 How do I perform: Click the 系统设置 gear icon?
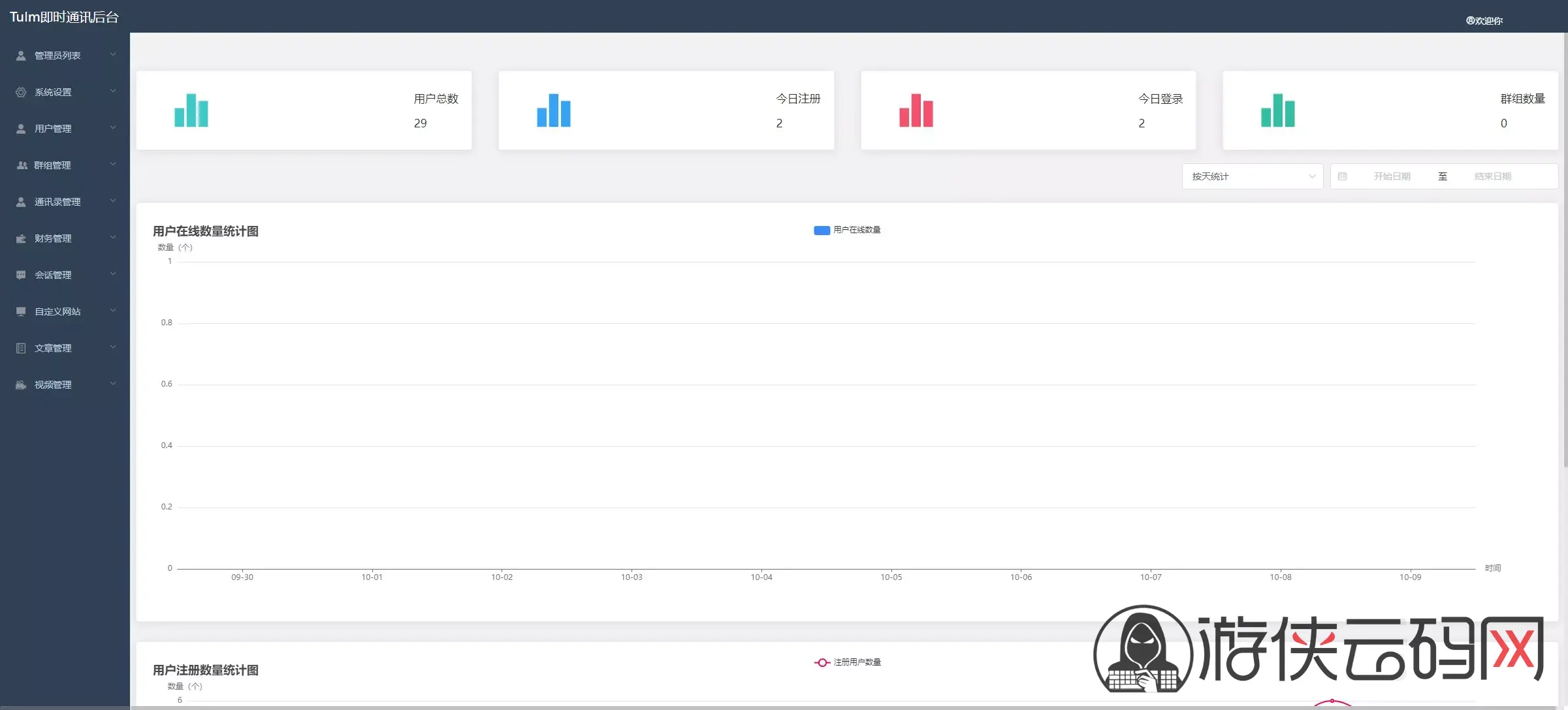click(21, 92)
